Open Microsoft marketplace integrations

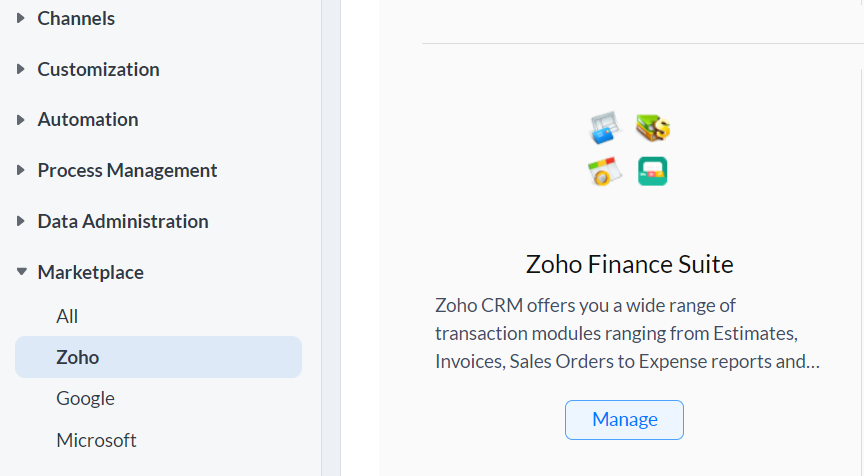pos(96,440)
